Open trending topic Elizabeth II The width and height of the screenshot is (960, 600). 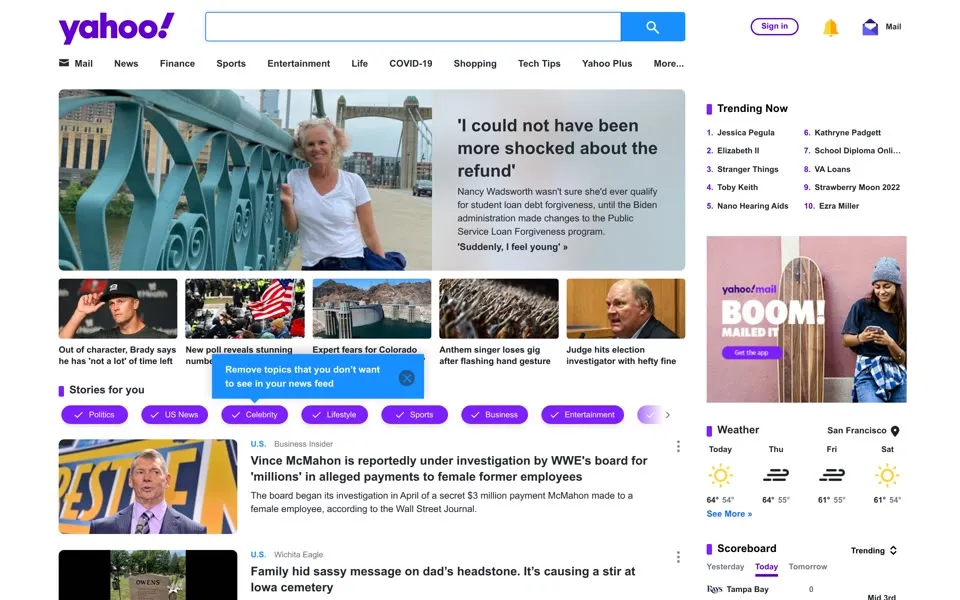(x=738, y=151)
